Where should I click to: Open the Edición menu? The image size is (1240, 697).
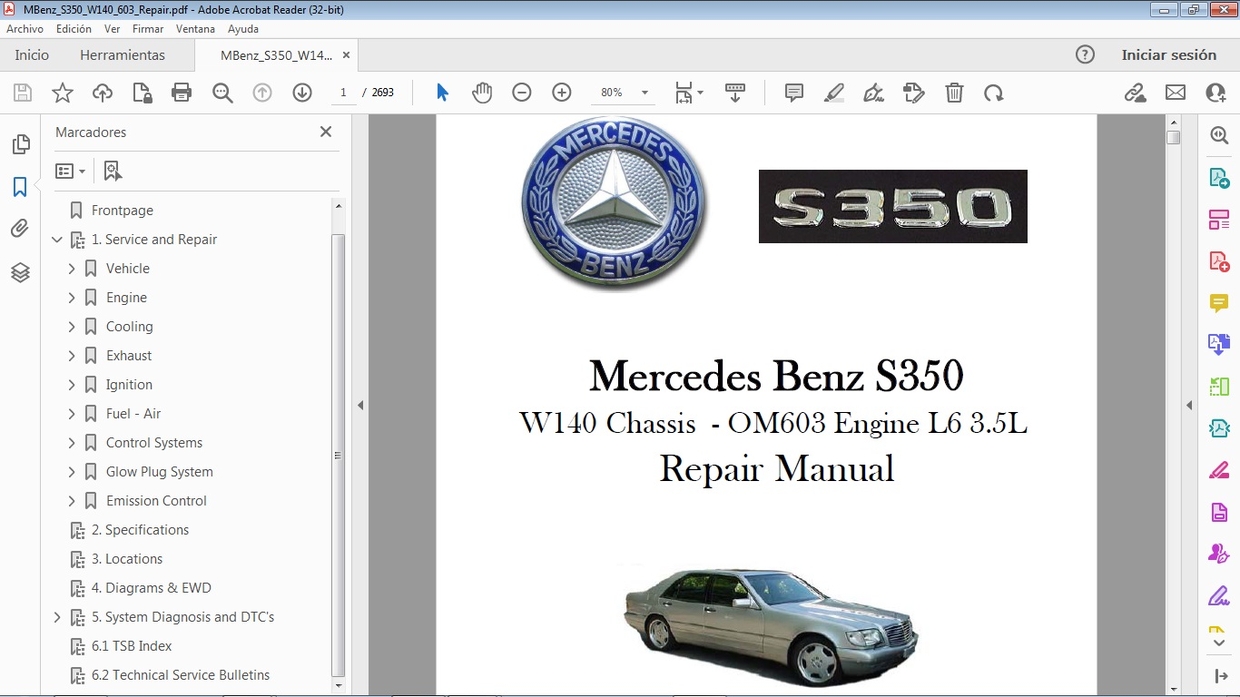click(x=73, y=28)
